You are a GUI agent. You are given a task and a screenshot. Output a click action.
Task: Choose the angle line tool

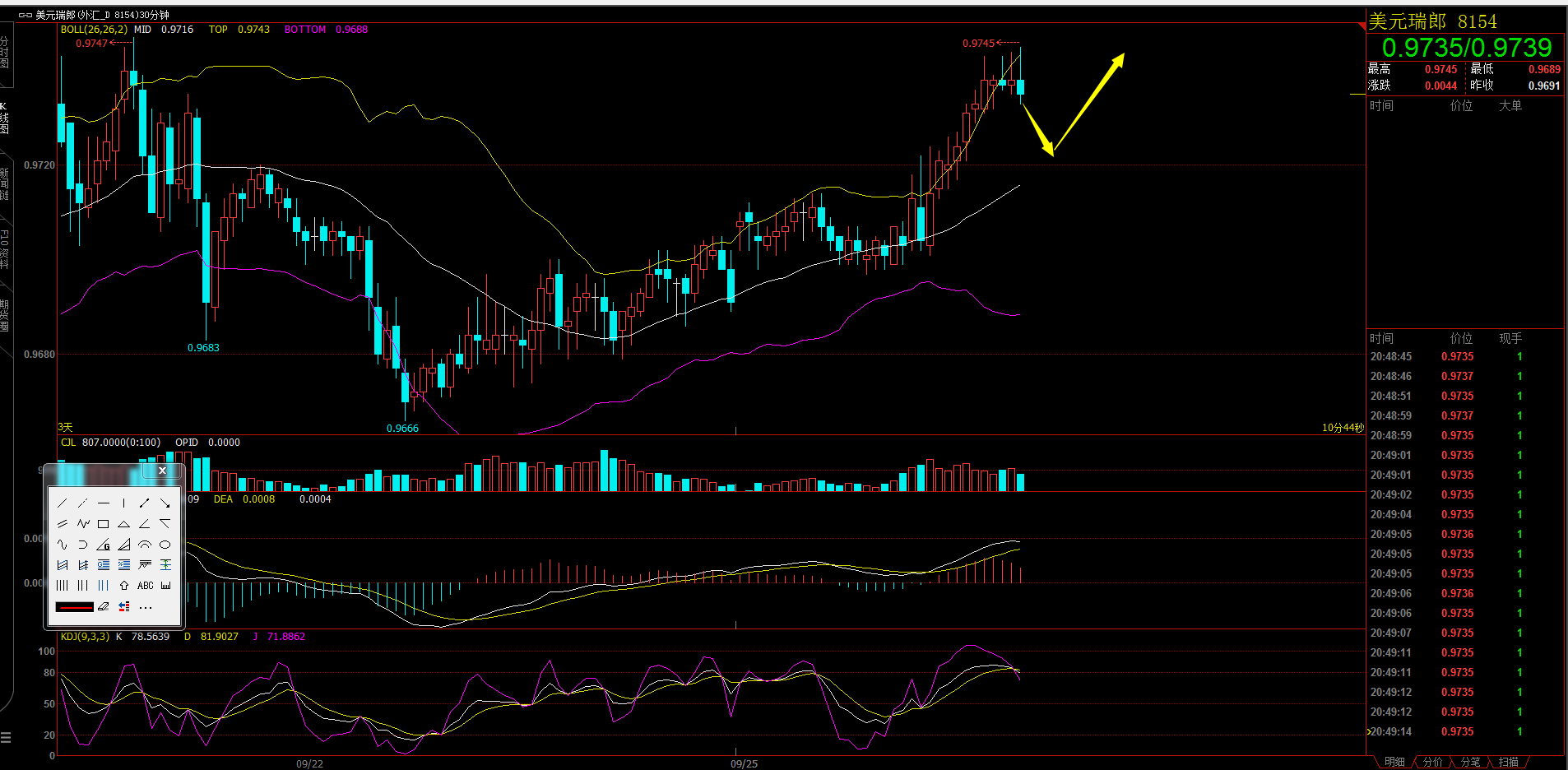pos(145,523)
